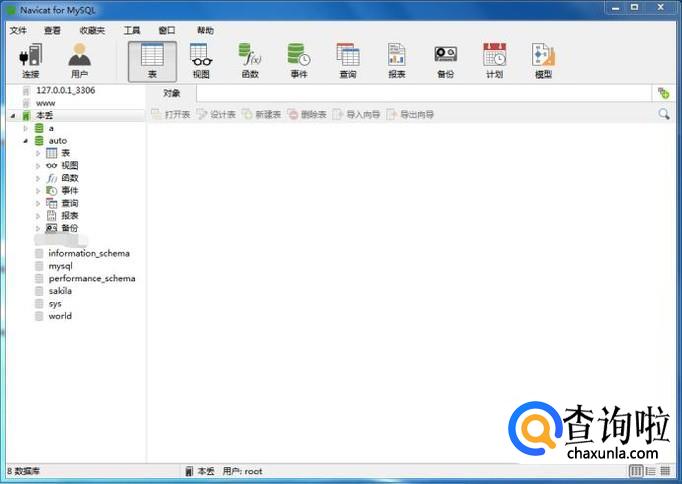Image resolution: width=682 pixels, height=484 pixels.
Task: Select the sys database
Action: pos(55,304)
